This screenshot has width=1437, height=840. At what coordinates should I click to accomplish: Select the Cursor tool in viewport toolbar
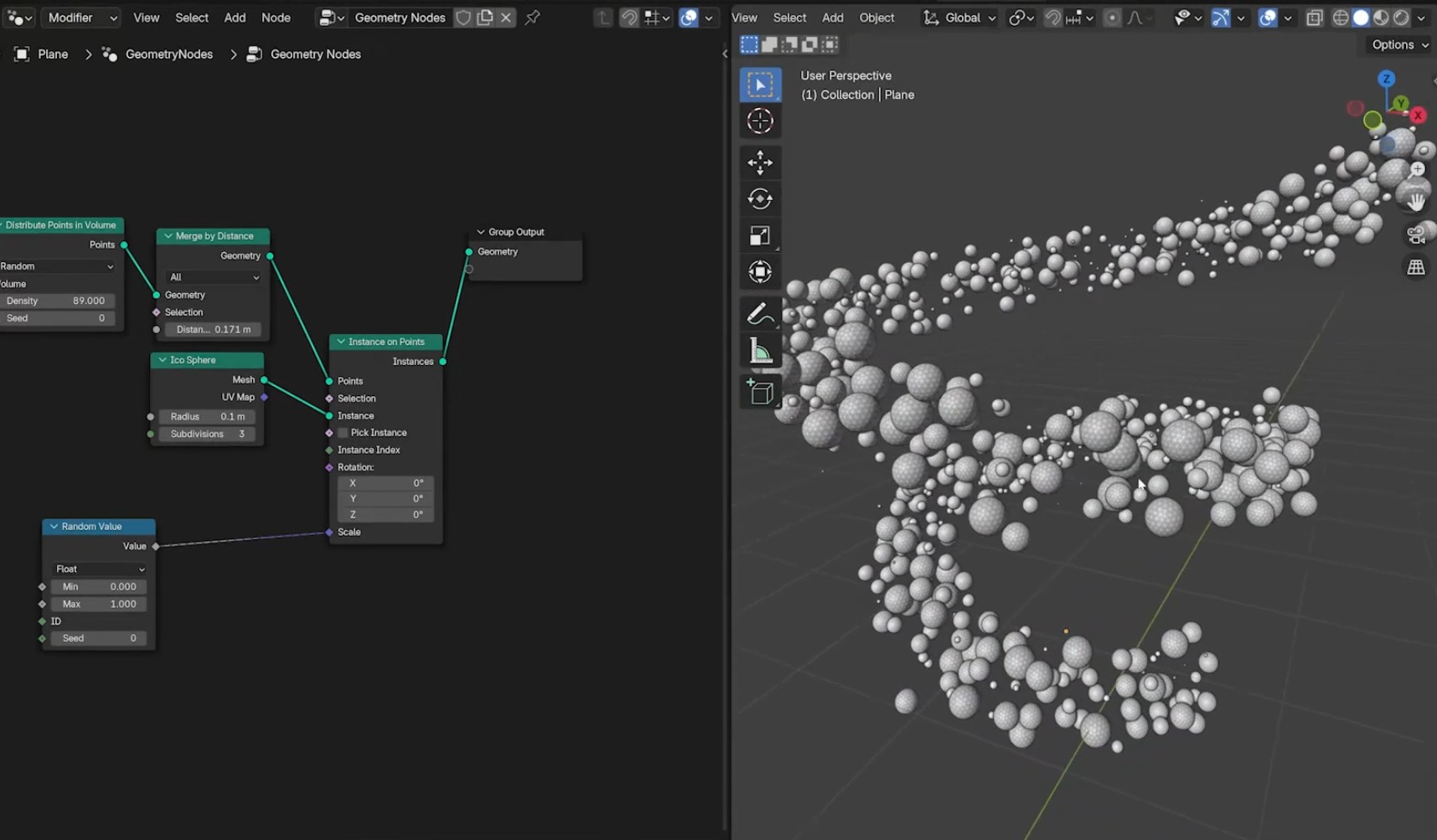pyautogui.click(x=760, y=121)
